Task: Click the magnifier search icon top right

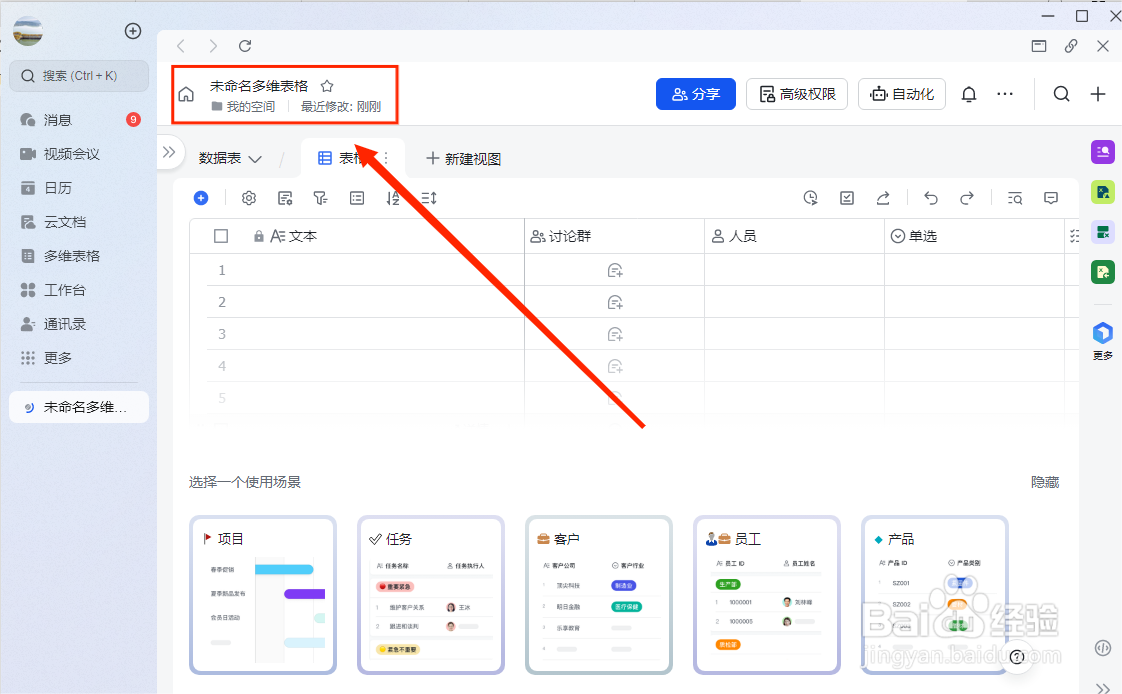Action: point(1061,93)
